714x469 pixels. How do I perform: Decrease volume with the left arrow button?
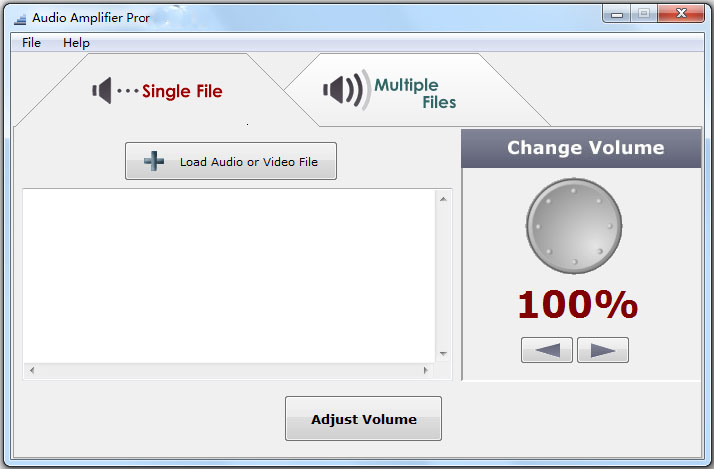[547, 350]
